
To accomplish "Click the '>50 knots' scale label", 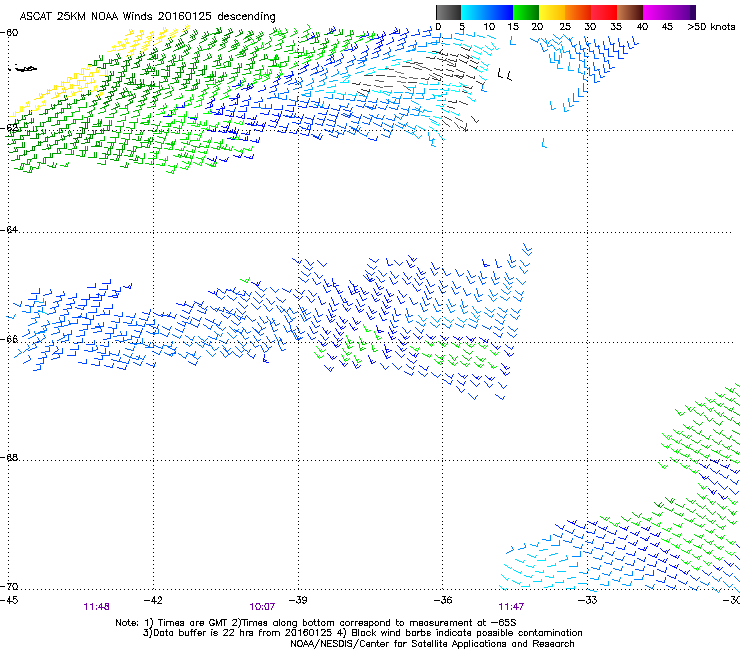I will (711, 27).
